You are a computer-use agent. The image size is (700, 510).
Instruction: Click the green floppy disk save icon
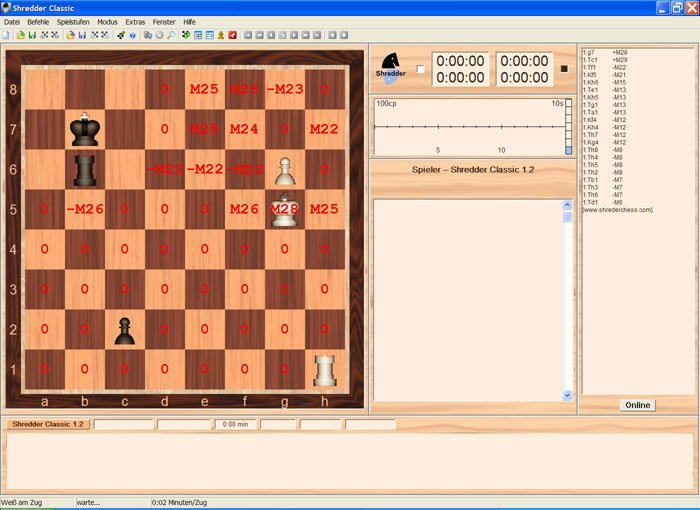point(32,35)
